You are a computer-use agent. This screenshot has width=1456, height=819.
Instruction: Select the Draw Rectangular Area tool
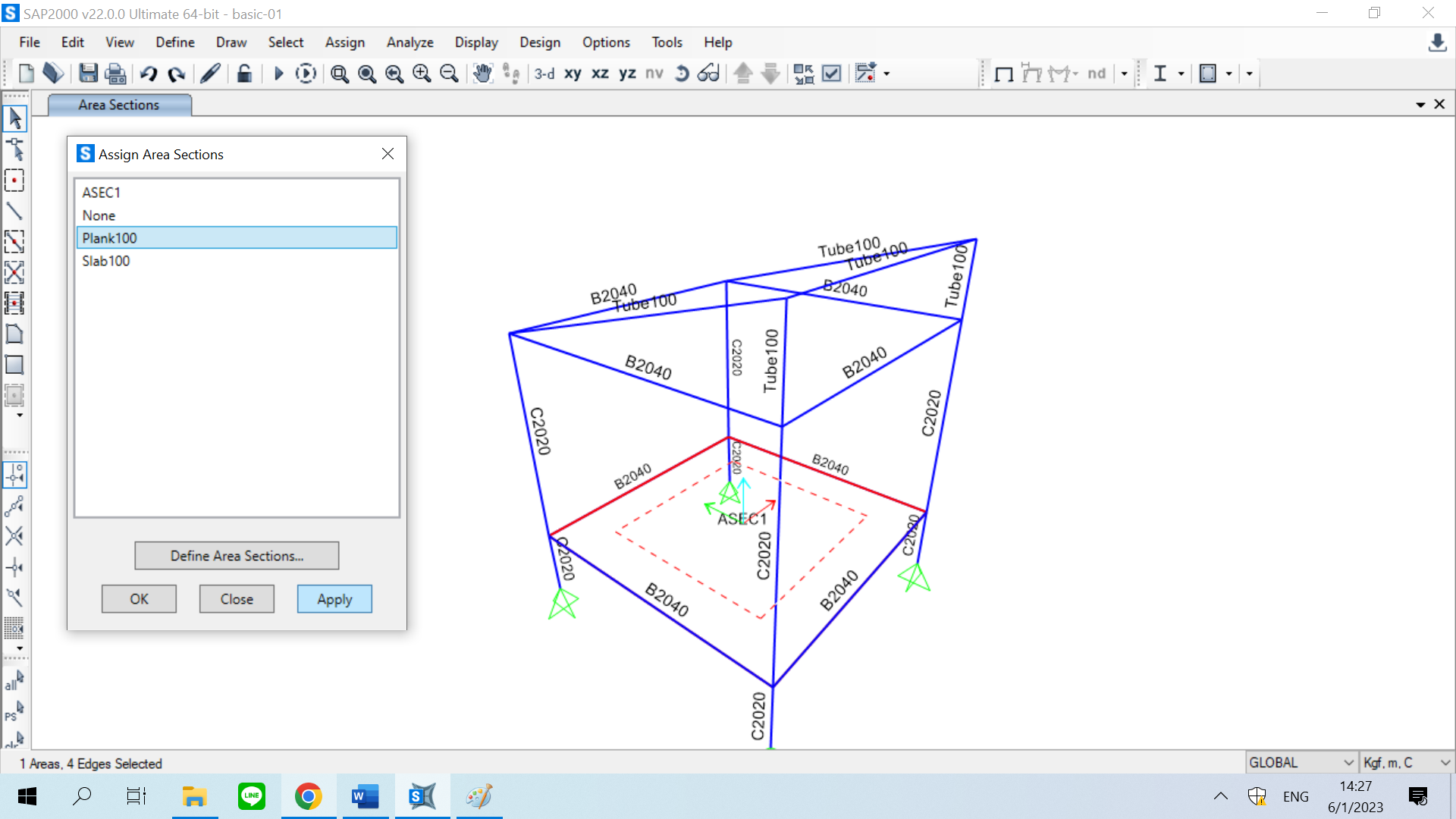(x=14, y=365)
